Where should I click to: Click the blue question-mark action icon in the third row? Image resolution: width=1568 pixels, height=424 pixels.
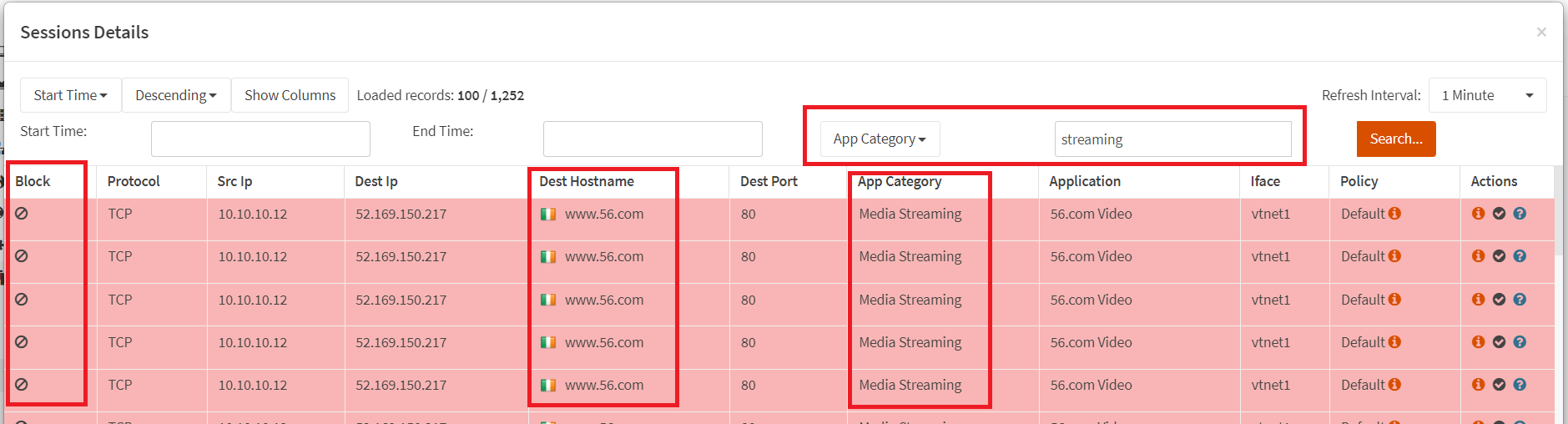1520,300
